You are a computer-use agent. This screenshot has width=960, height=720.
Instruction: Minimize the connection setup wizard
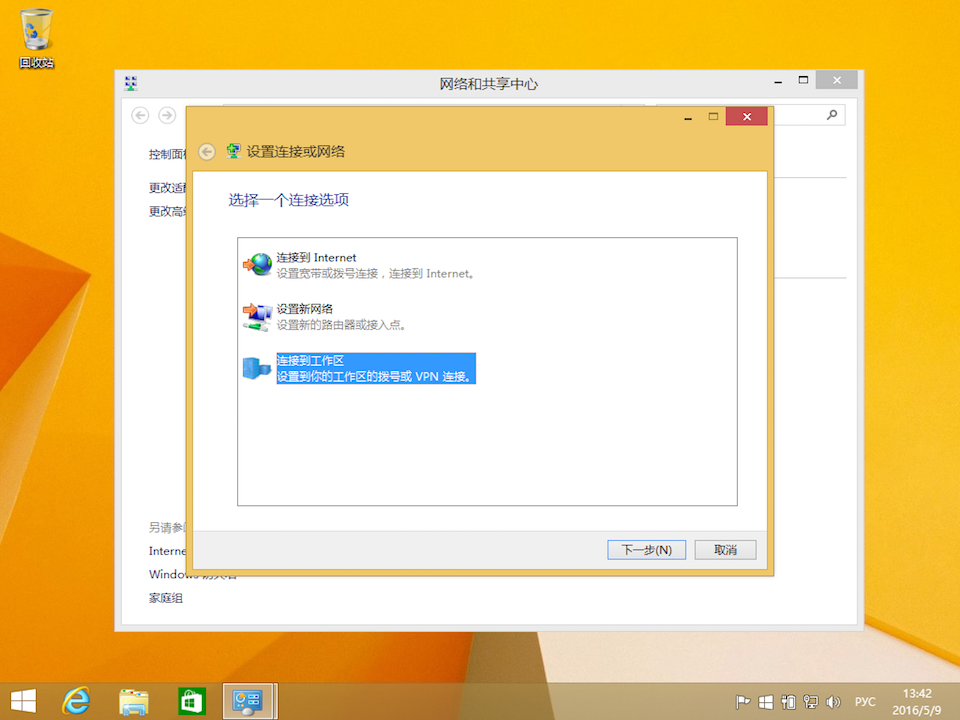click(x=688, y=116)
